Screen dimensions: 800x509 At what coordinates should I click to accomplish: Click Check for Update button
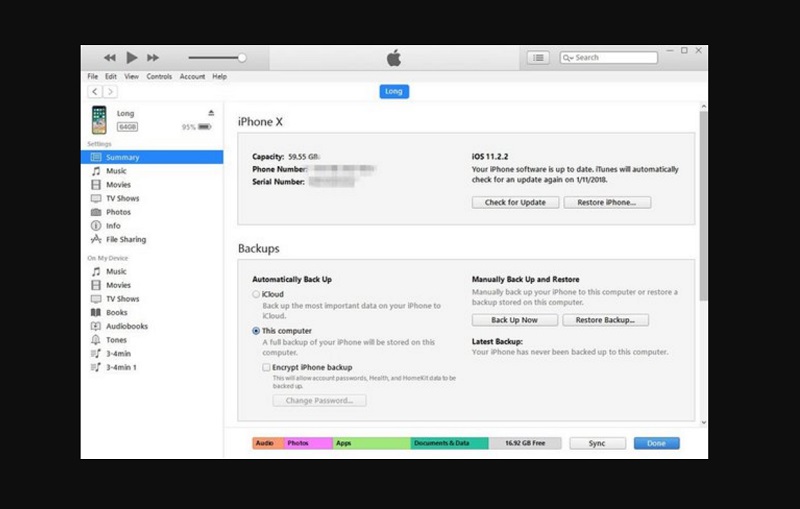pyautogui.click(x=515, y=202)
